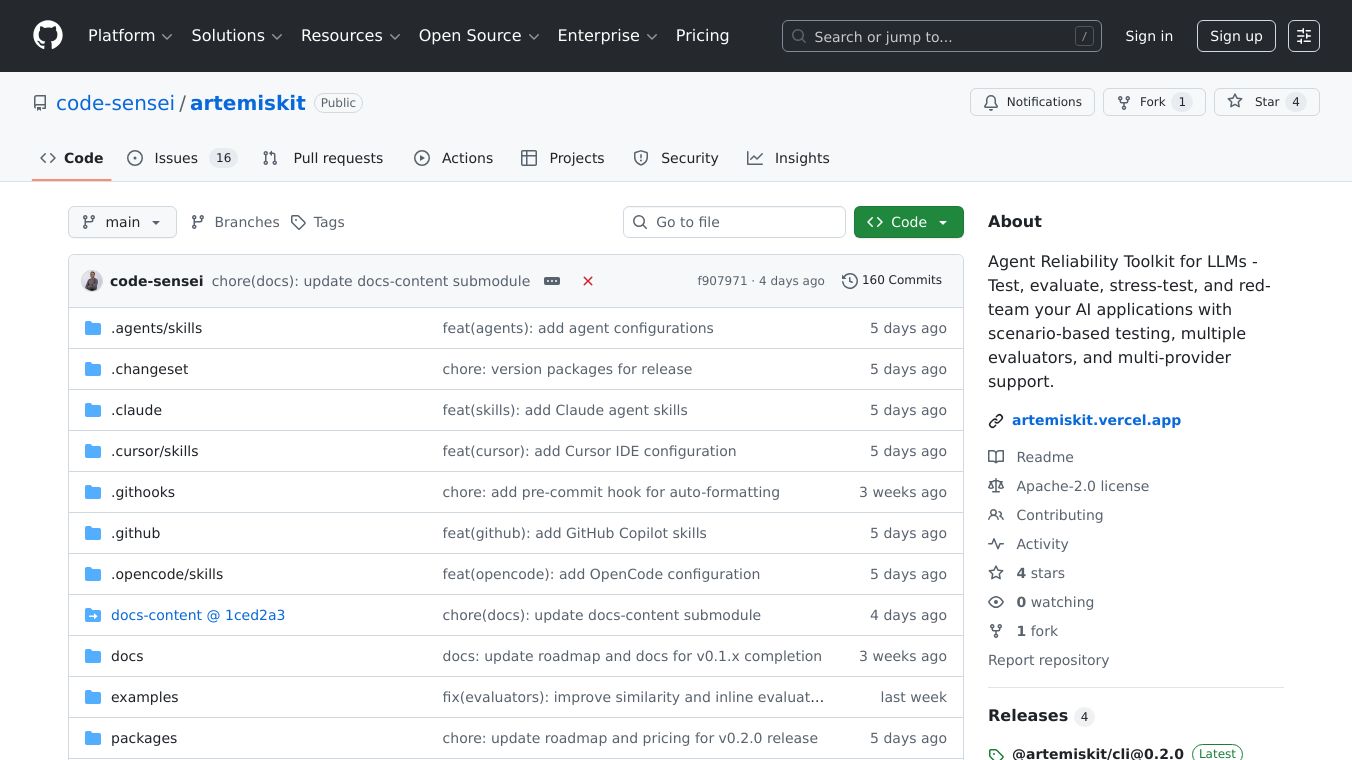Viewport: 1352px width, 760px height.
Task: Click the Latest release pill badge
Action: pyautogui.click(x=1218, y=753)
